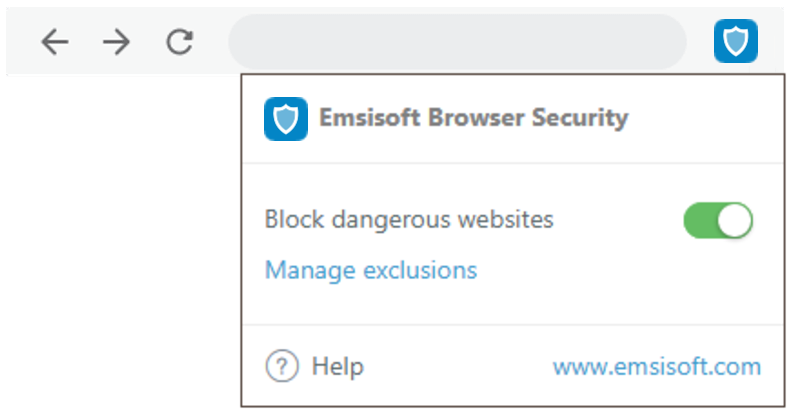Click the green track of the toggle
791x415 pixels.
700,221
